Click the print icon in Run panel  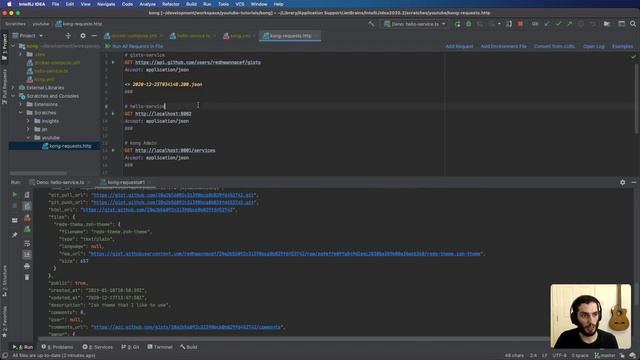coord(27,267)
